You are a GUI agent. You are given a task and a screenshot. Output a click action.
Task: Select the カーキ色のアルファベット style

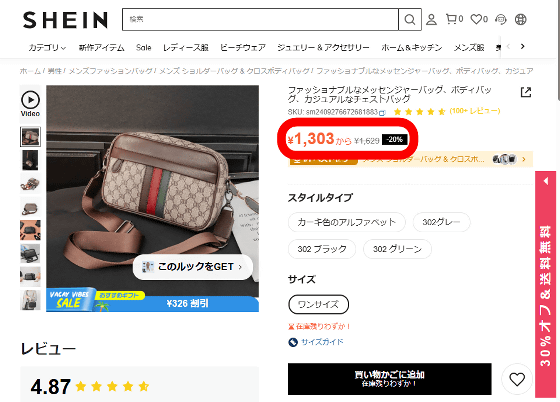[x=346, y=222]
